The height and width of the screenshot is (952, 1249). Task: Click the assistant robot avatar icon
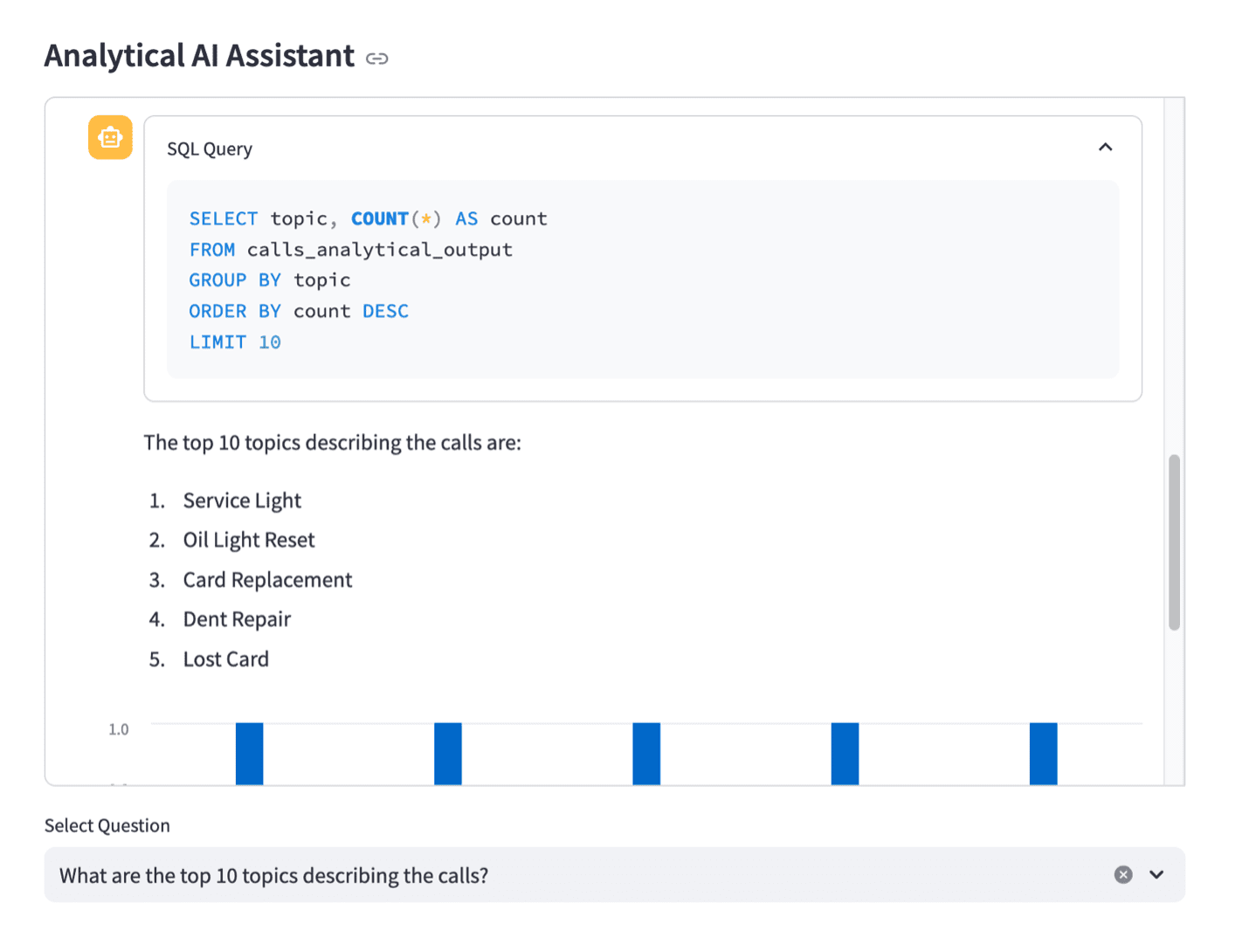click(110, 137)
